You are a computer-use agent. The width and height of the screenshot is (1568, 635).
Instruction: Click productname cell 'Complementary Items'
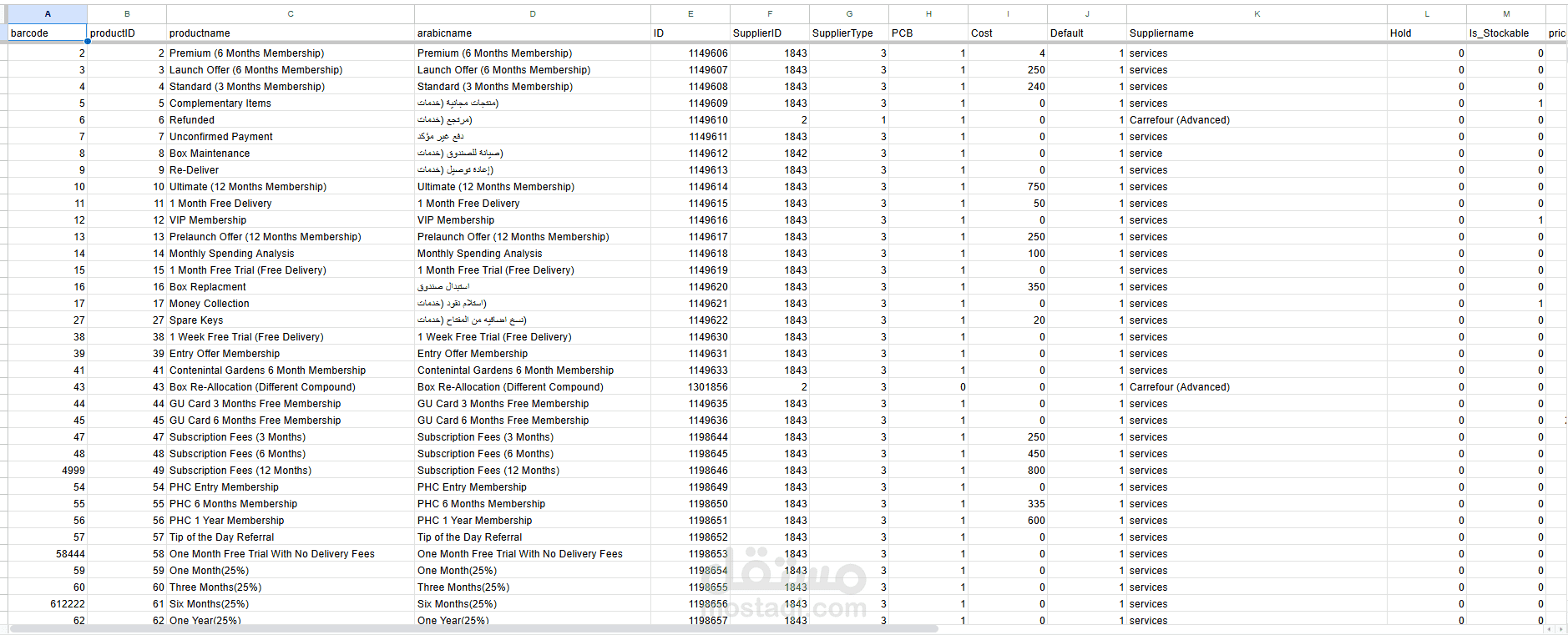click(x=291, y=103)
